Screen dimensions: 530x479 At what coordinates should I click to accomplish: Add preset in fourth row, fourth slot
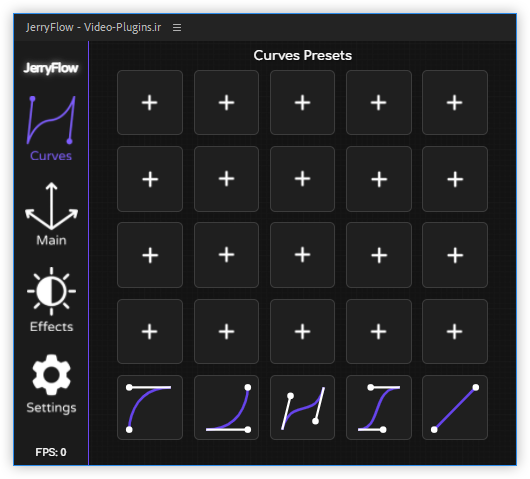pos(379,331)
